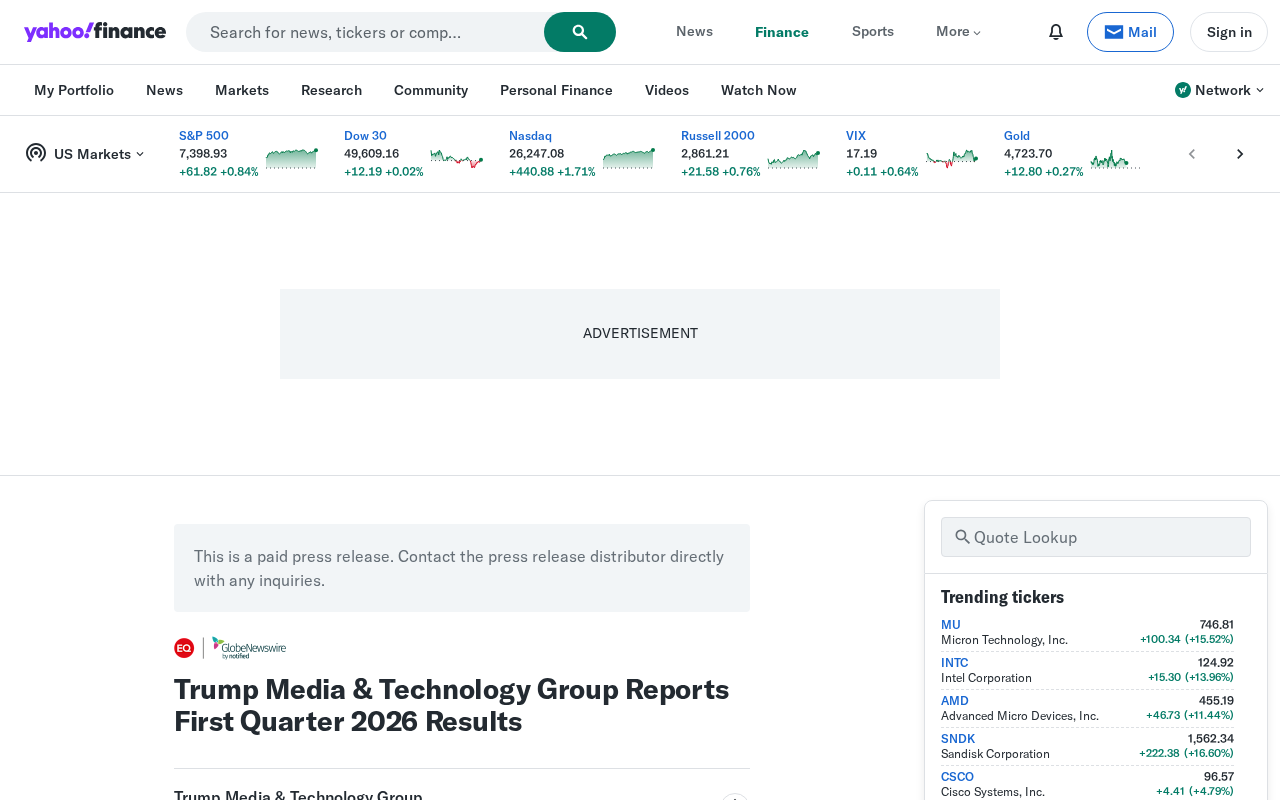Expand the More menu
The width and height of the screenshot is (1280, 800).
coord(958,32)
